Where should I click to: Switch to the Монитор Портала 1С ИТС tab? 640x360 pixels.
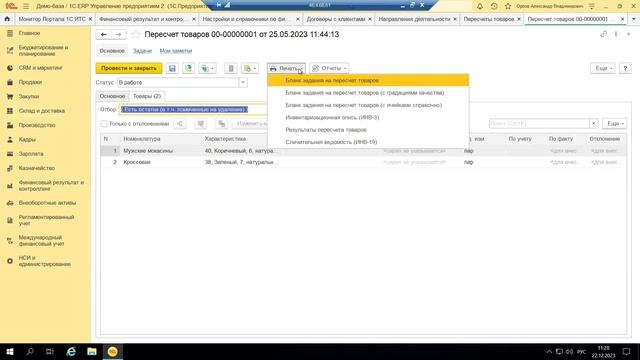coord(52,19)
